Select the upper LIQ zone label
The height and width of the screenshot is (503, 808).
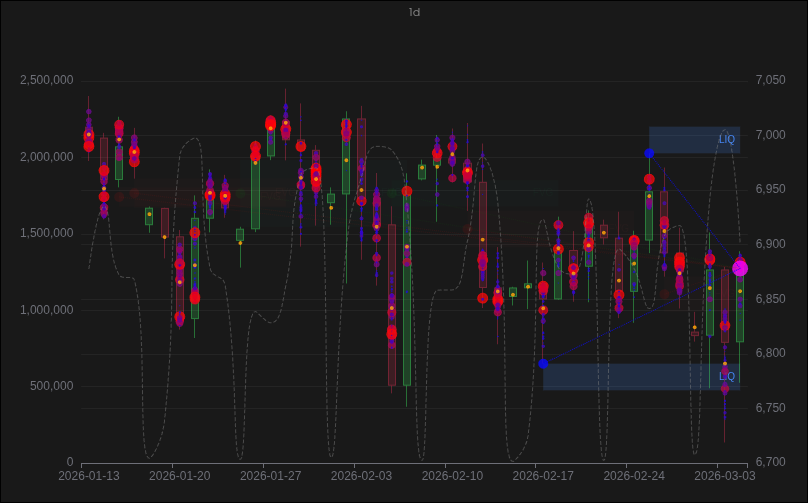click(x=727, y=140)
